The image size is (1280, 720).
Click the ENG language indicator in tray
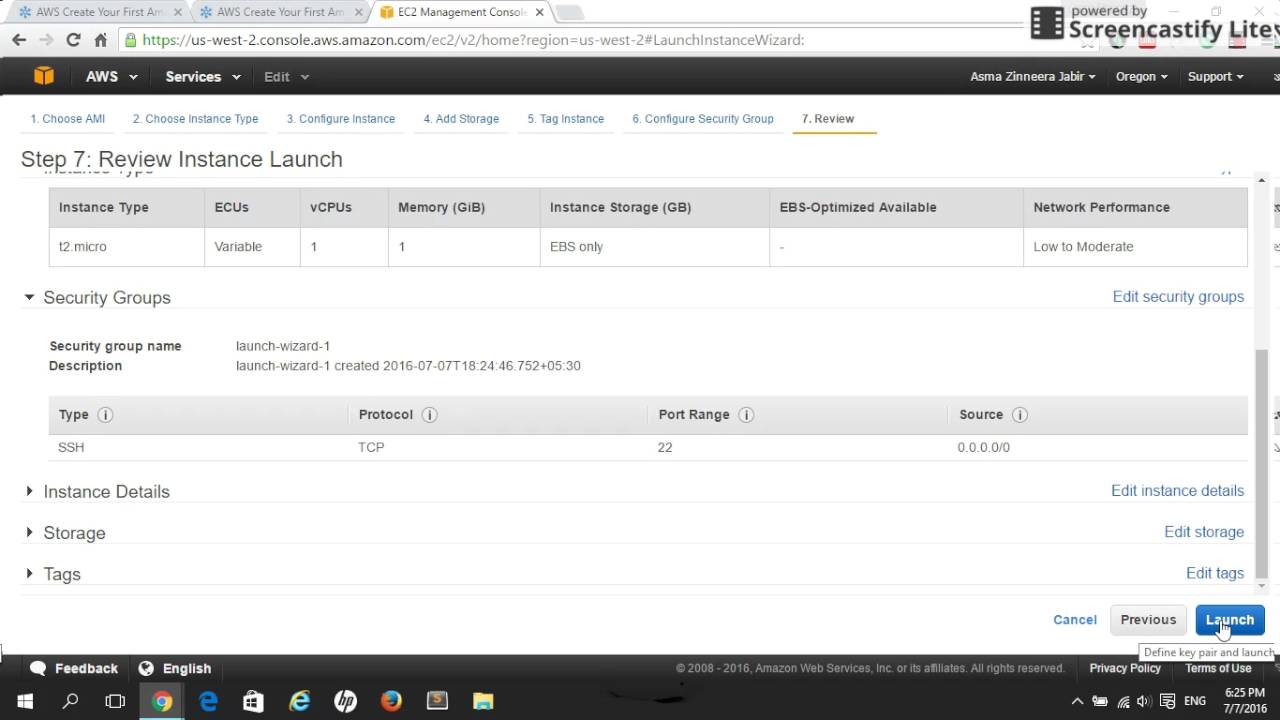coord(1194,701)
